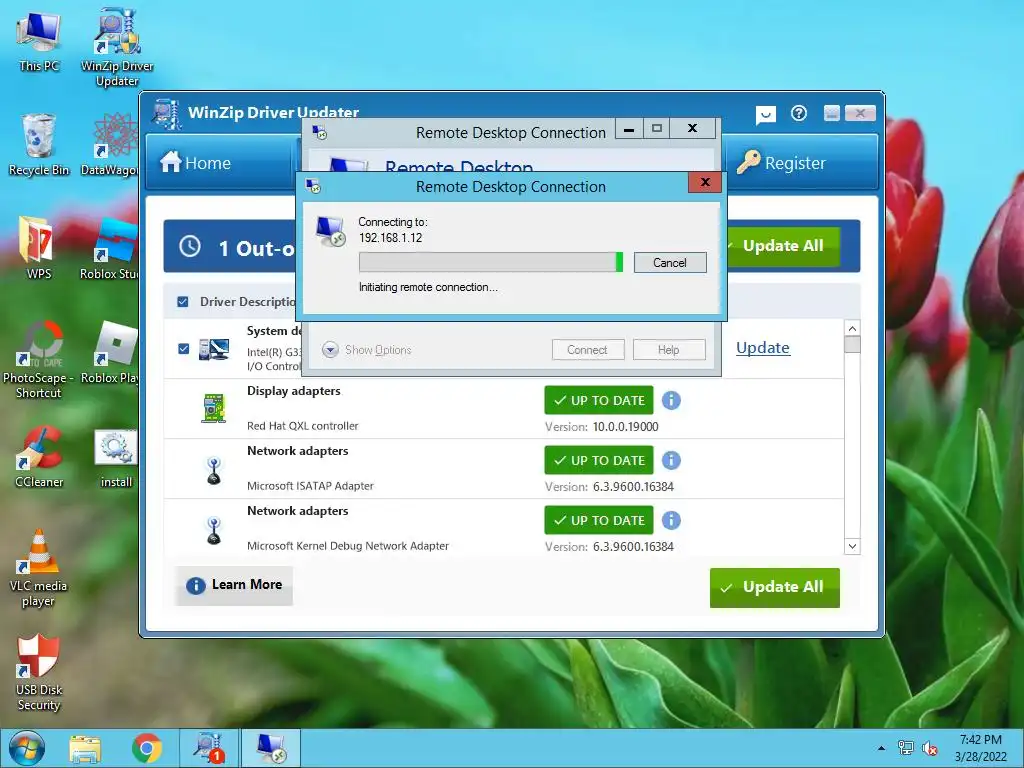
Task: Open WPS folder icon on desktop
Action: (39, 248)
